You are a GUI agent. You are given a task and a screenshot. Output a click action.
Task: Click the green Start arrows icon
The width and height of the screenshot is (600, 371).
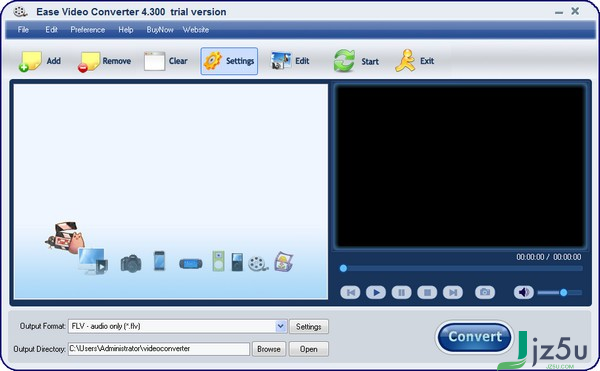(x=344, y=61)
